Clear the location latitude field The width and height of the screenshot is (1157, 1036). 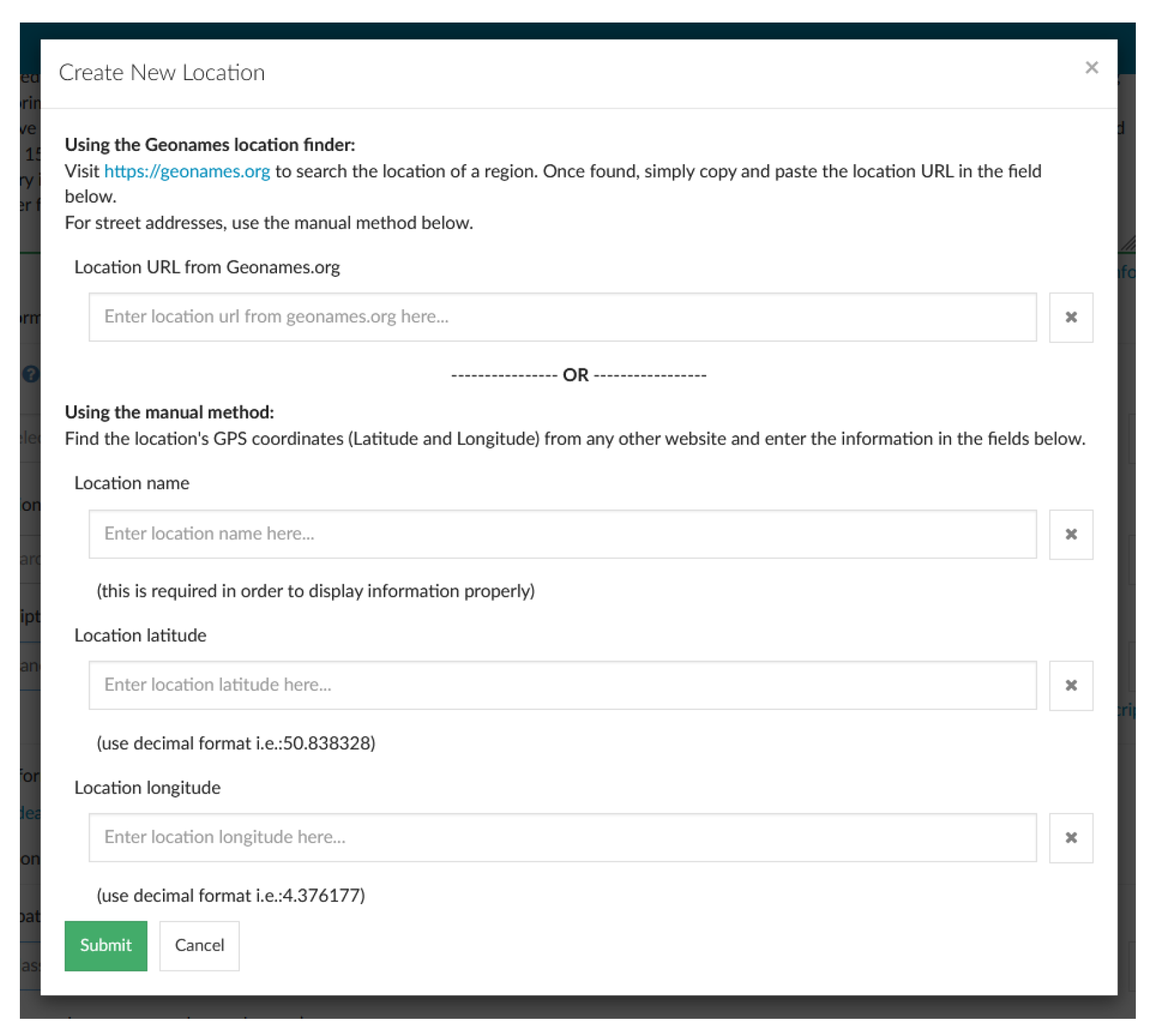pyautogui.click(x=1070, y=686)
